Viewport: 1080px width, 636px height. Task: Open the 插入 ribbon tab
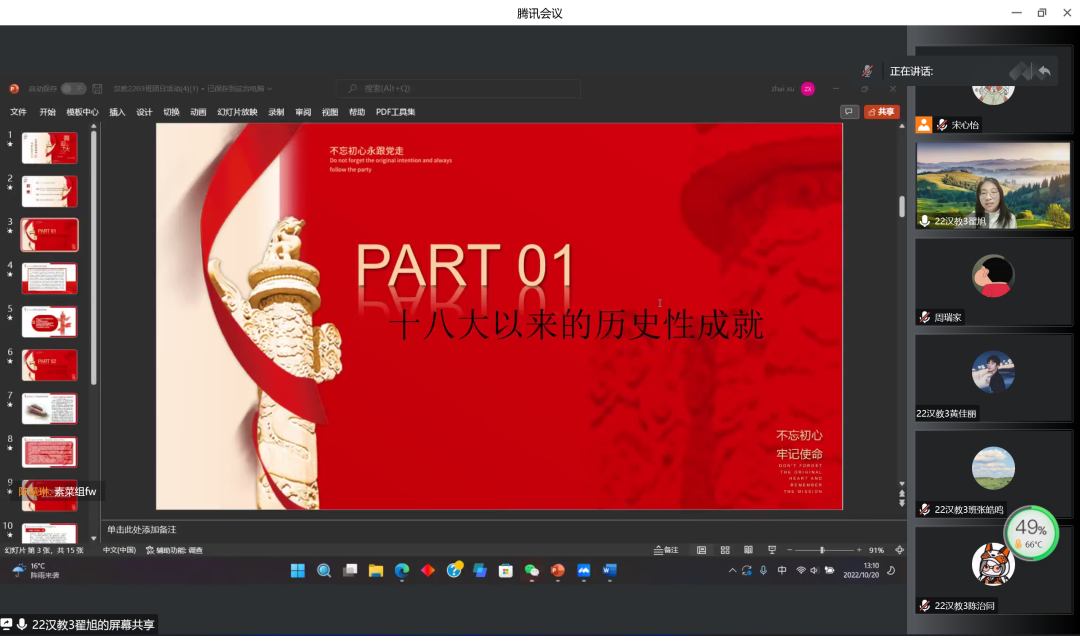click(x=117, y=113)
